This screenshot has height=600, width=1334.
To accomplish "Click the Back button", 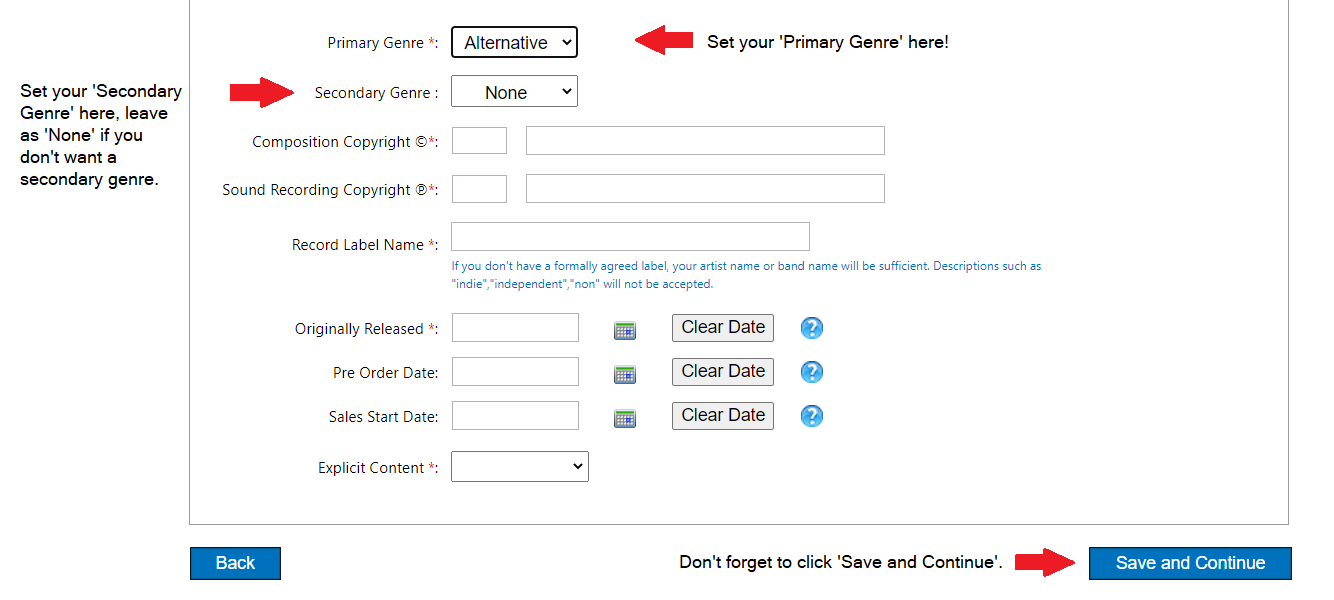I will (235, 563).
